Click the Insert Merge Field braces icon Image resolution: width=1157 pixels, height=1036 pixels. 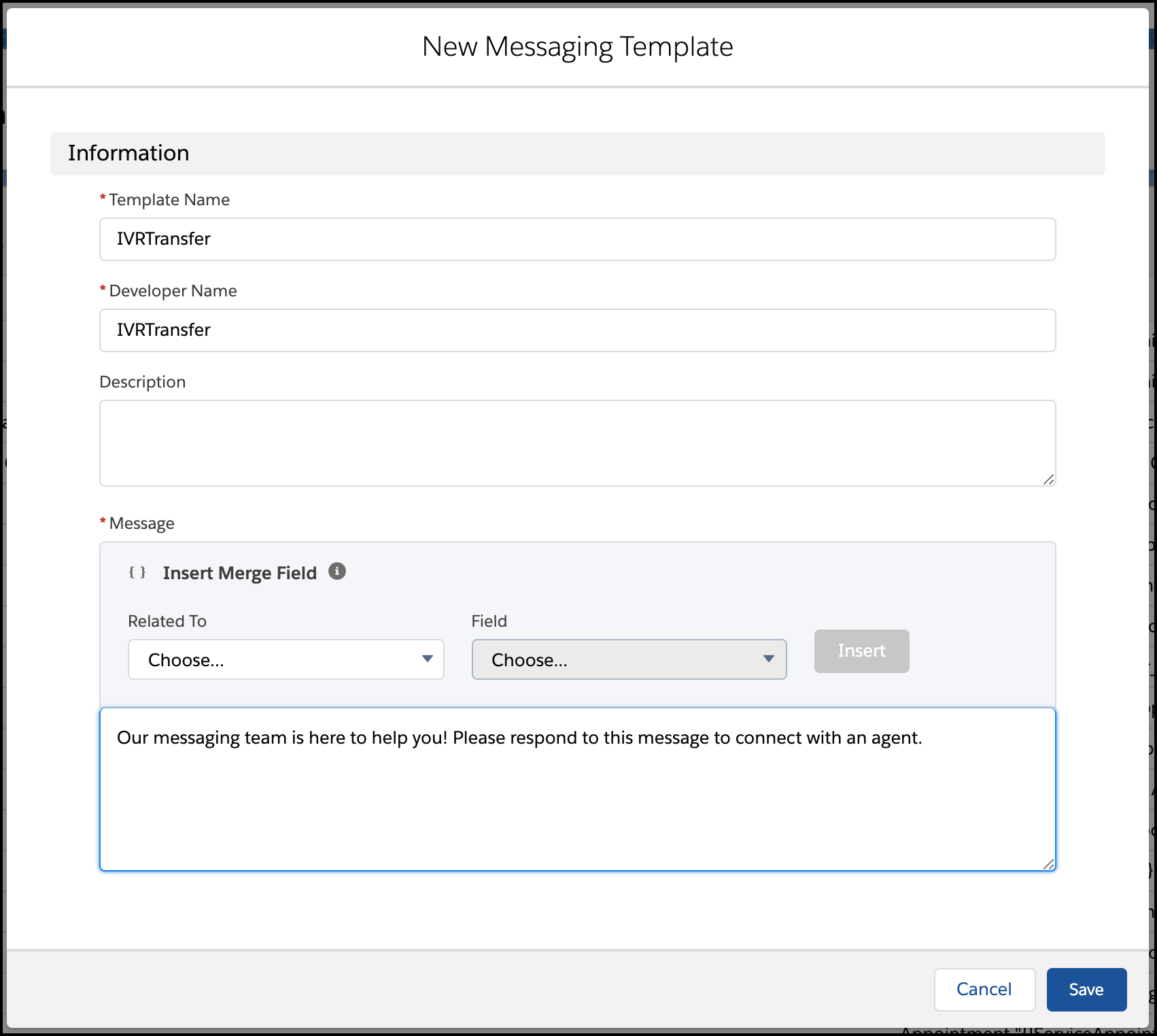(x=137, y=572)
